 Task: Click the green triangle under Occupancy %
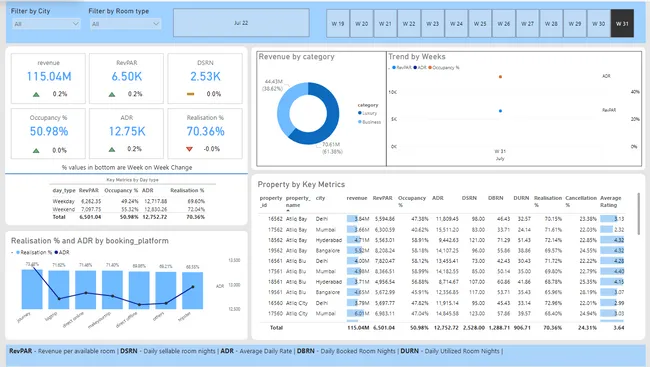36,151
